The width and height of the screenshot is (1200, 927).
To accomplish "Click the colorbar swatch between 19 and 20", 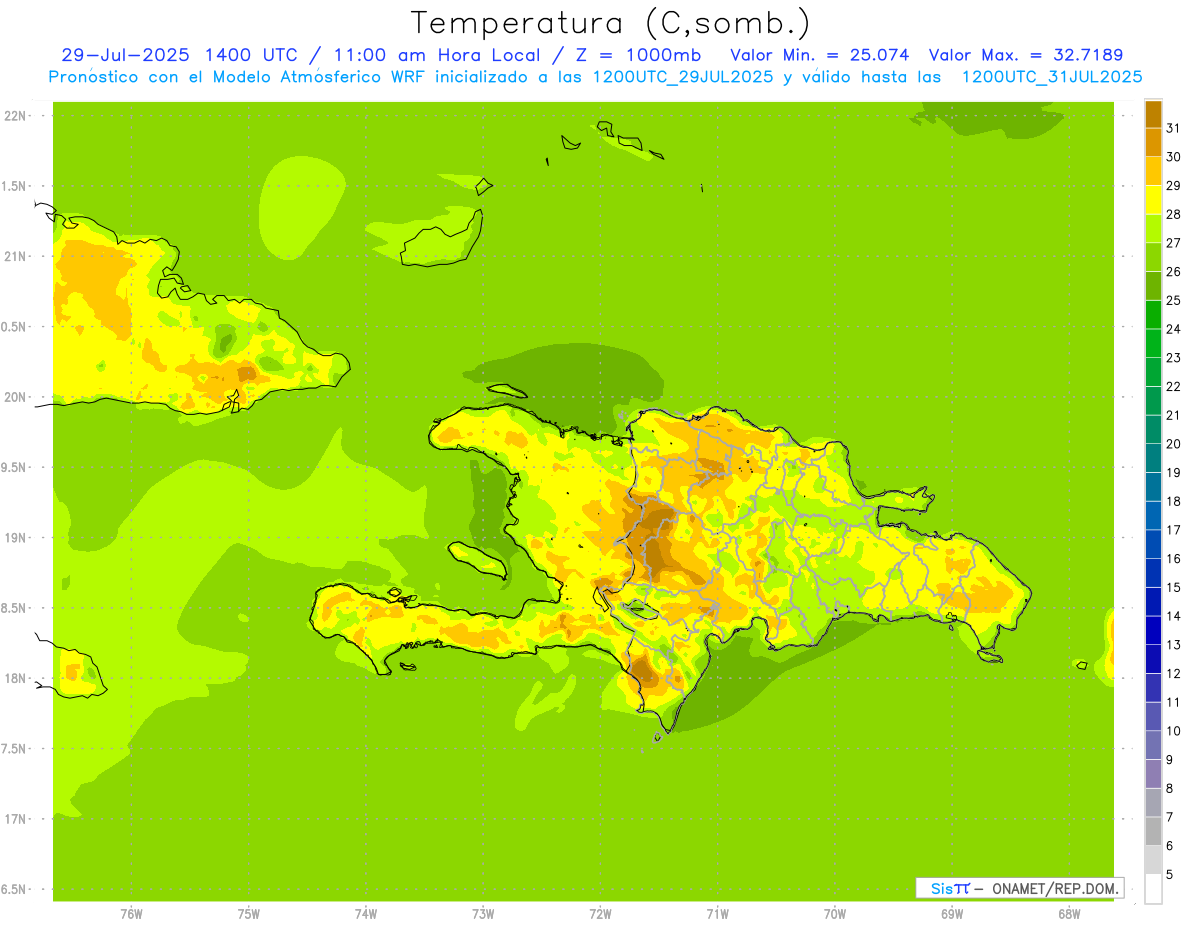I will (x=1153, y=458).
